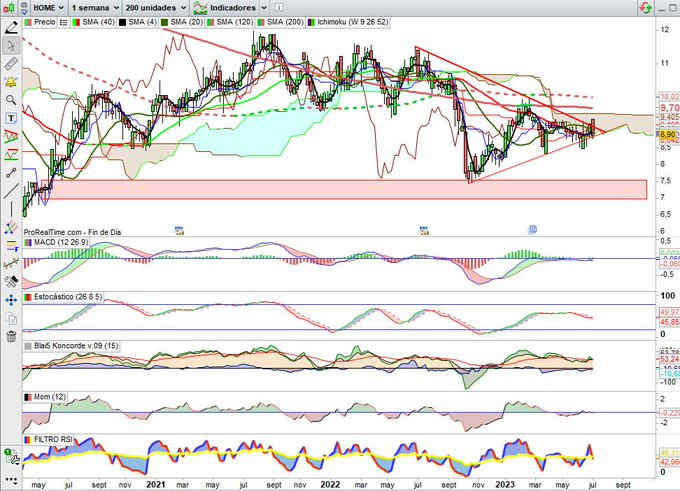Open the Estocástico (26 8 5) panel label
This screenshot has width=680, height=491.
point(64,297)
